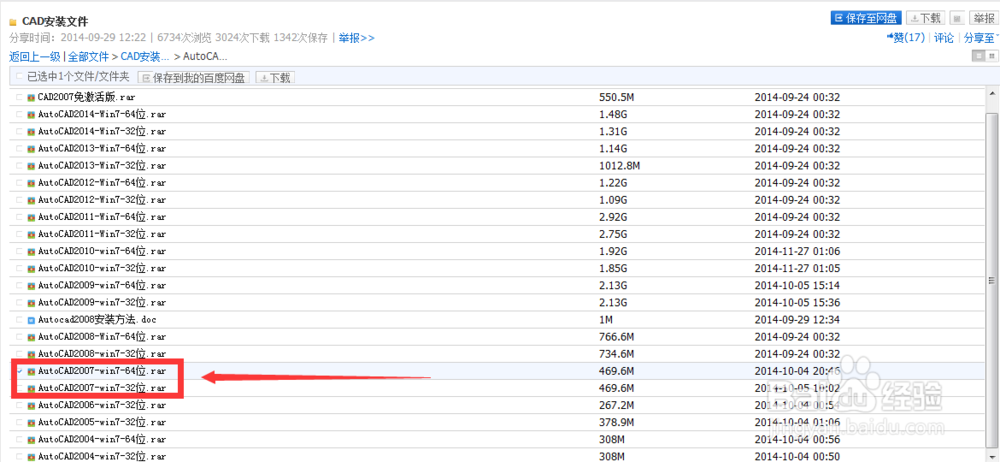Check the box for CAD2007免激活版.rar
Screen dimensions: 1000x462
[x=19, y=98]
